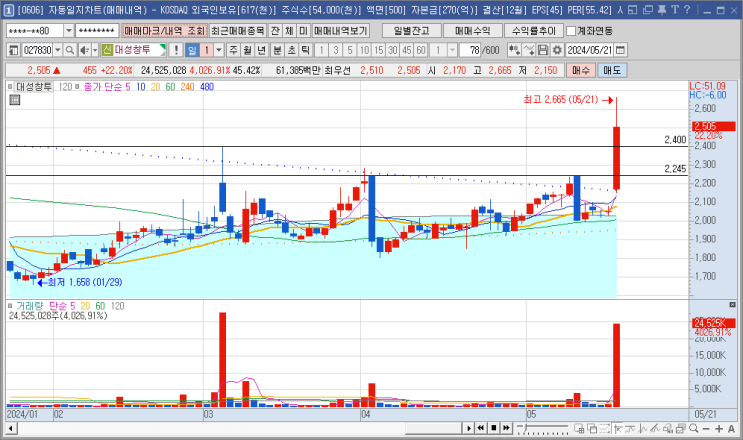Click the pin window icon in title bar
Image resolution: width=743 pixels, height=440 pixels.
point(661,9)
